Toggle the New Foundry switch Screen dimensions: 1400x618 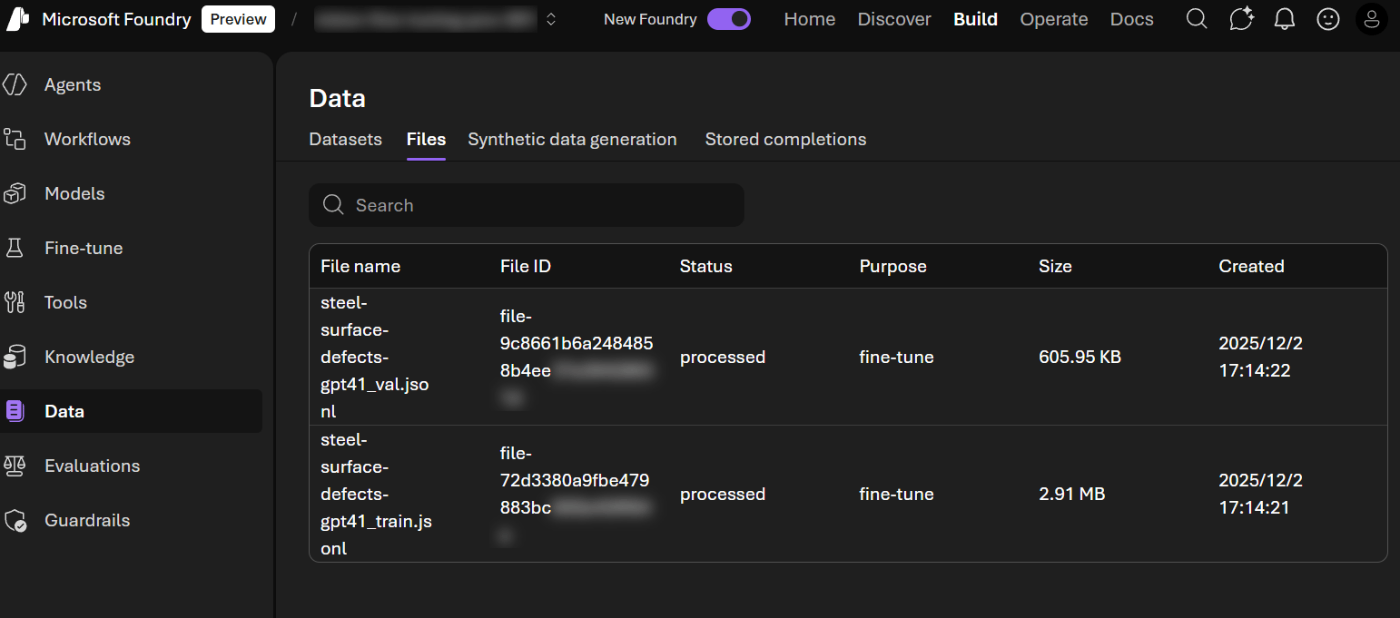[x=729, y=19]
